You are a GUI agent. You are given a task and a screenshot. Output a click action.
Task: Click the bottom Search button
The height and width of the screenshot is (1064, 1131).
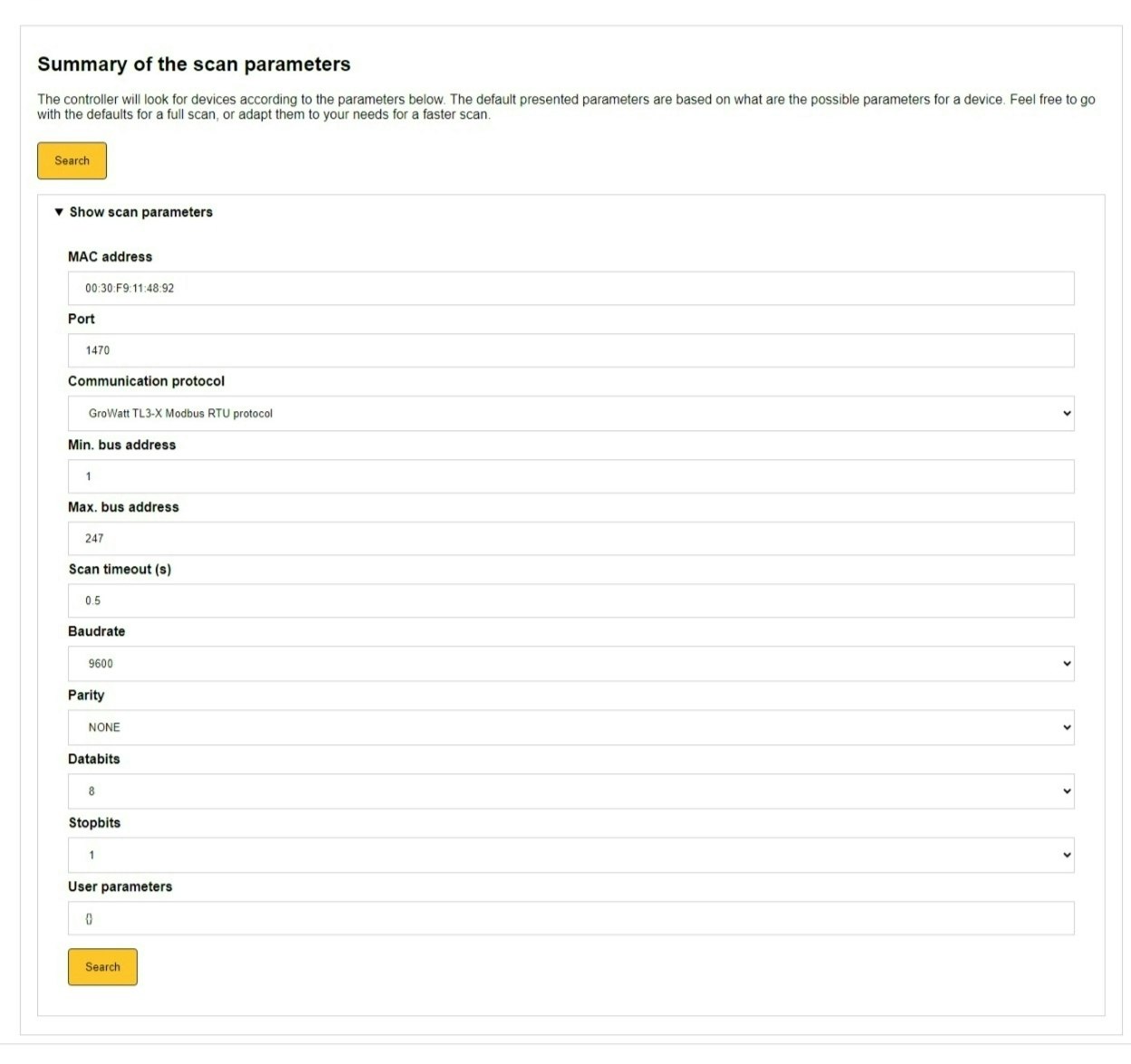pos(102,966)
